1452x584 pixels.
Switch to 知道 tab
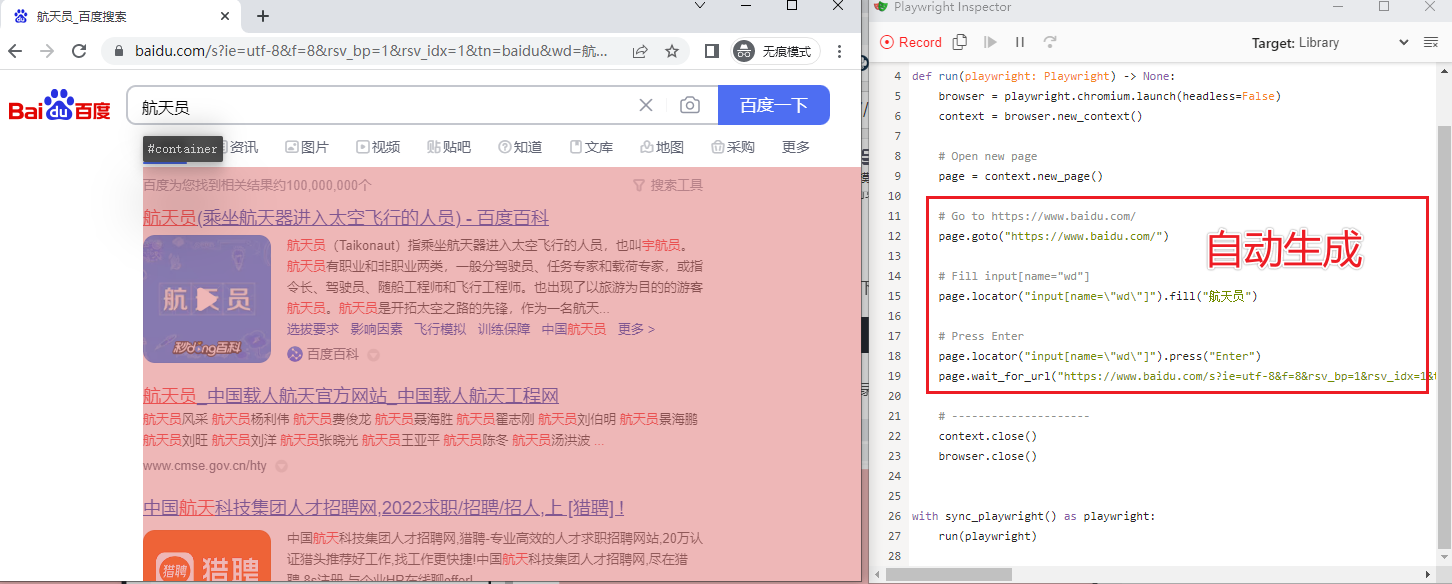pyautogui.click(x=520, y=147)
